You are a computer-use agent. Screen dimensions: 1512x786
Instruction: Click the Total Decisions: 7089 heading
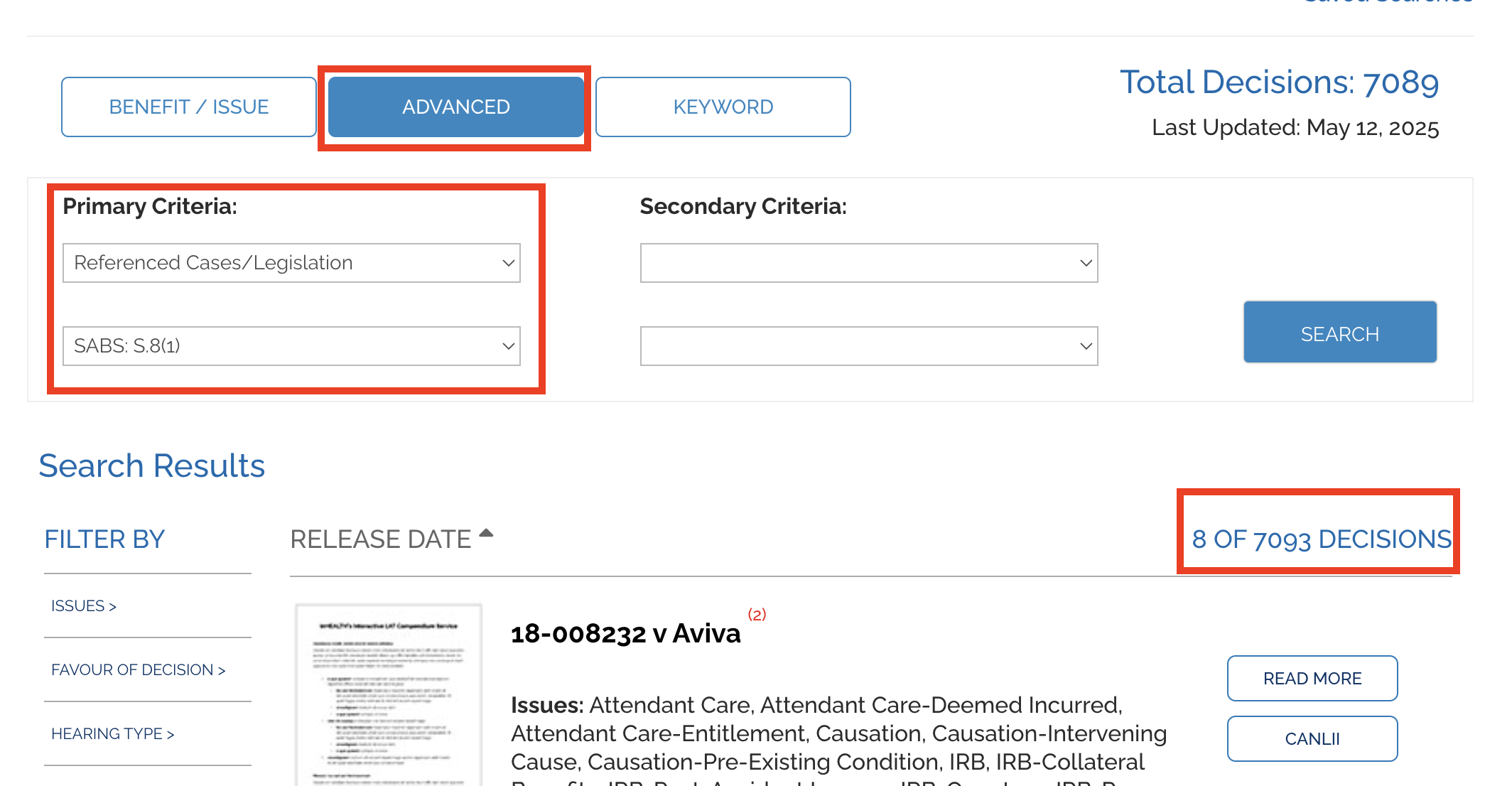[x=1280, y=82]
